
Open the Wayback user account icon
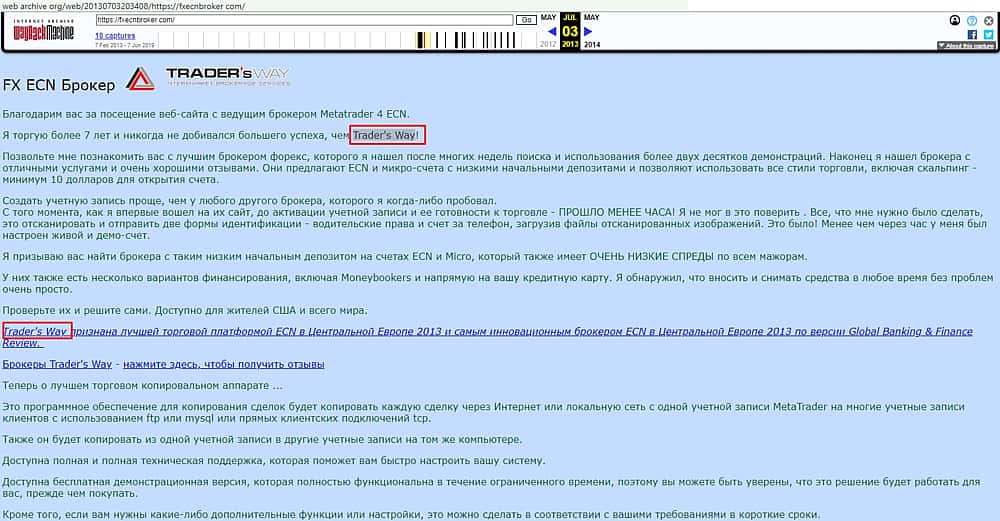(955, 20)
